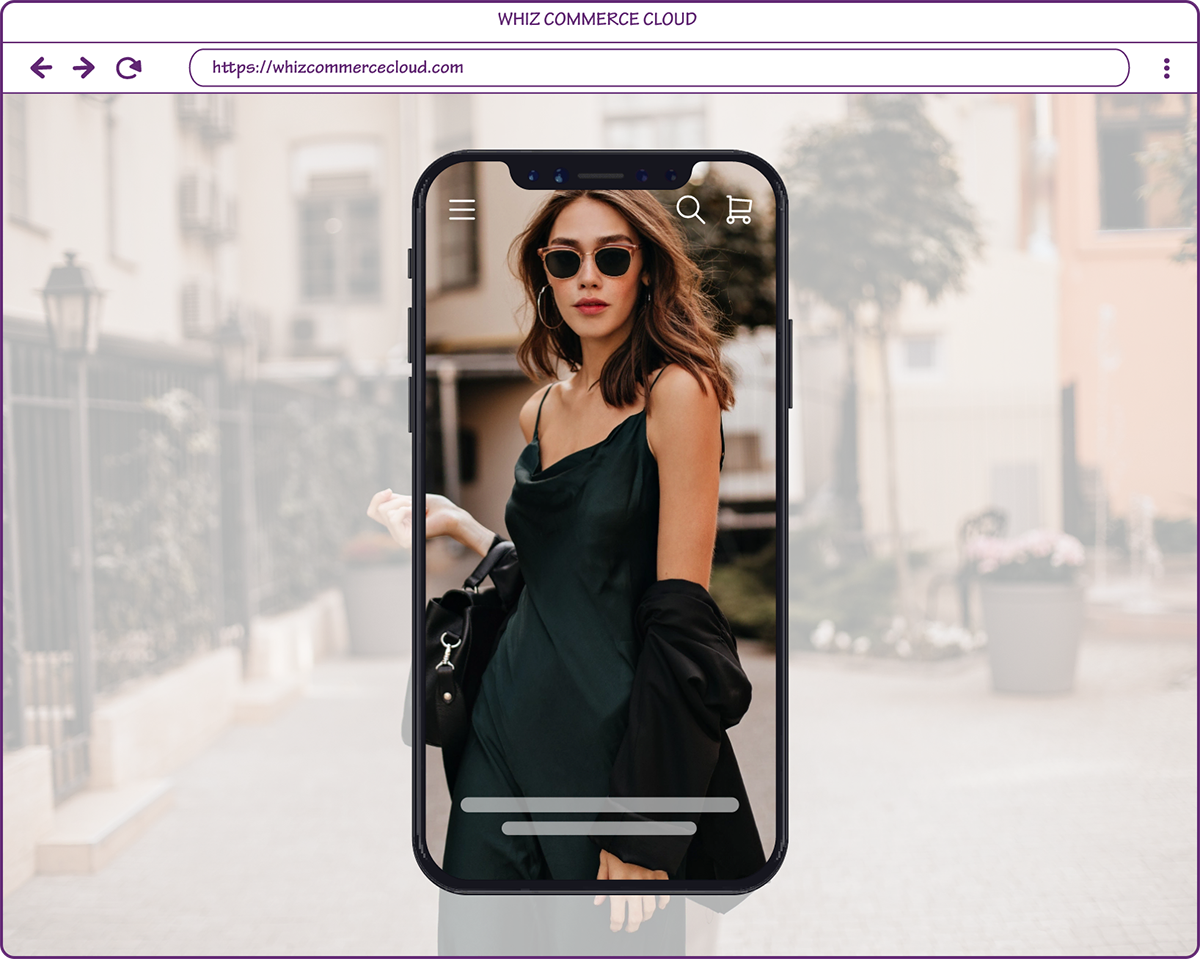Image resolution: width=1200 pixels, height=959 pixels.
Task: Click the shorter gray placeholder bar
Action: 598,828
